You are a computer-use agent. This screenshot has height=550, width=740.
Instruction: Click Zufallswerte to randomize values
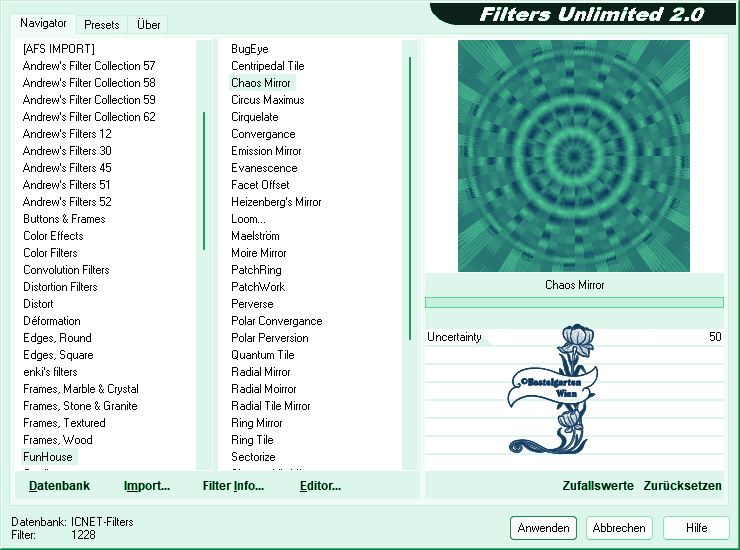point(598,486)
